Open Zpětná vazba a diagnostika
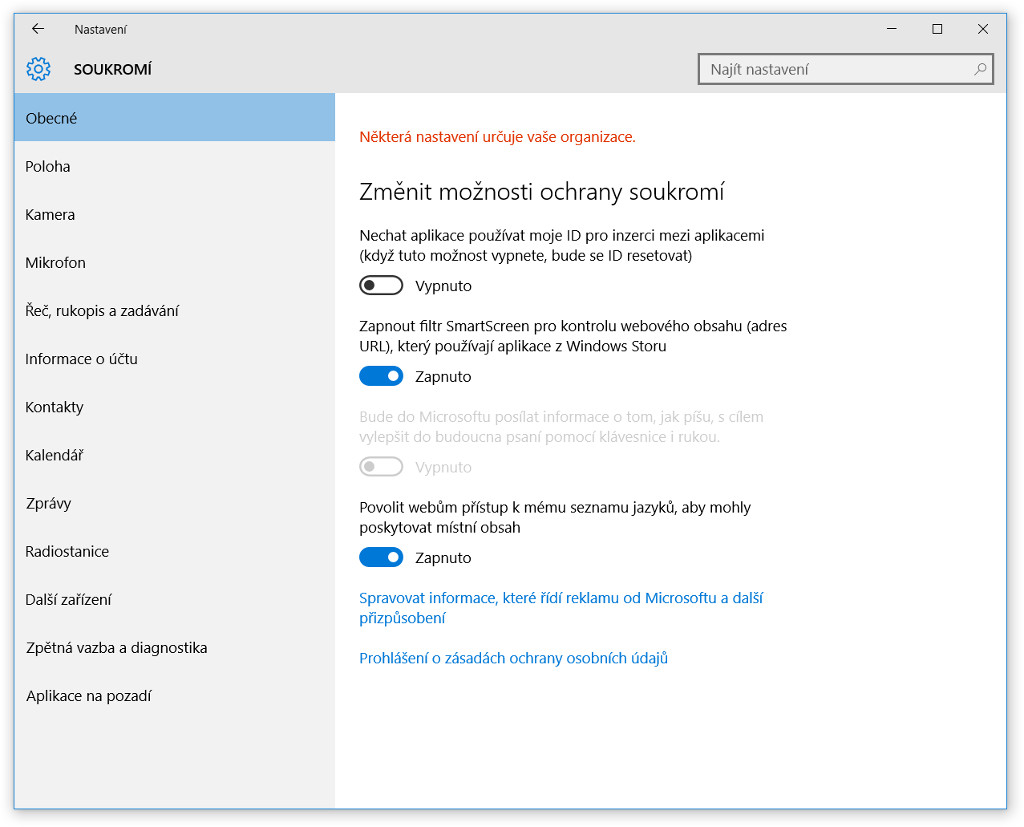This screenshot has width=1024, height=827. click(x=117, y=648)
